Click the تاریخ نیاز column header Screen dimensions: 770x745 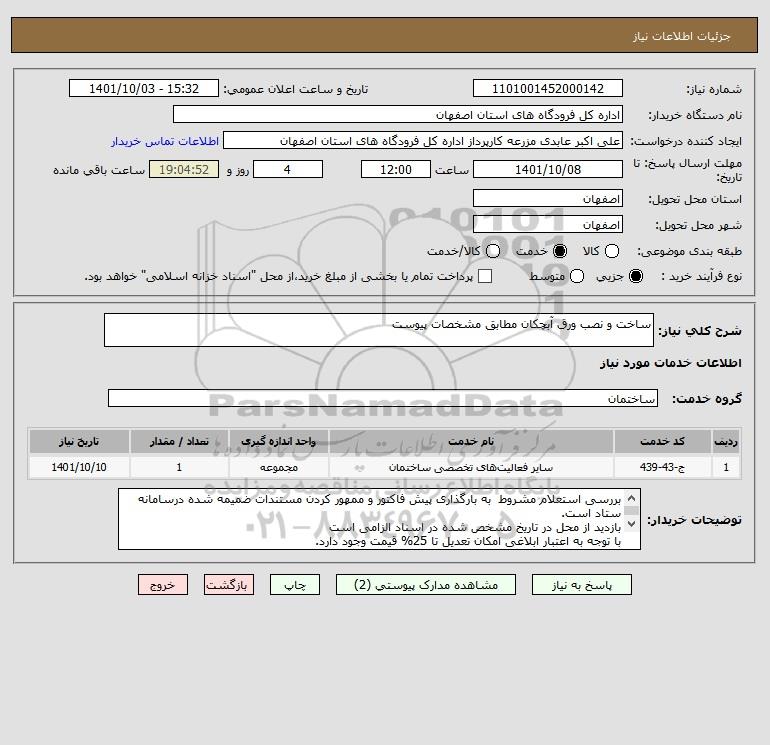(x=79, y=441)
